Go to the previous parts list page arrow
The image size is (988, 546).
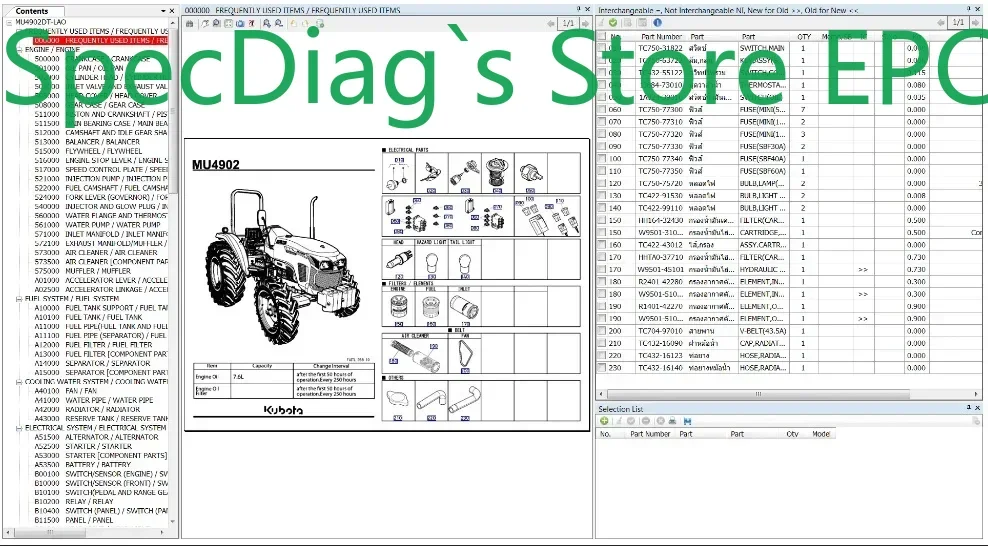pyautogui.click(x=941, y=23)
